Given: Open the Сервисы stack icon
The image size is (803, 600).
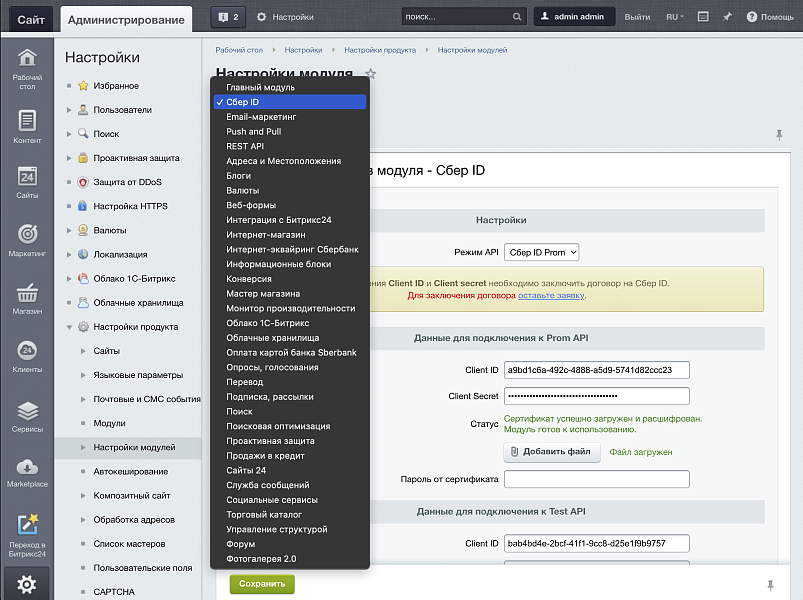Looking at the screenshot, I should pos(27,414).
